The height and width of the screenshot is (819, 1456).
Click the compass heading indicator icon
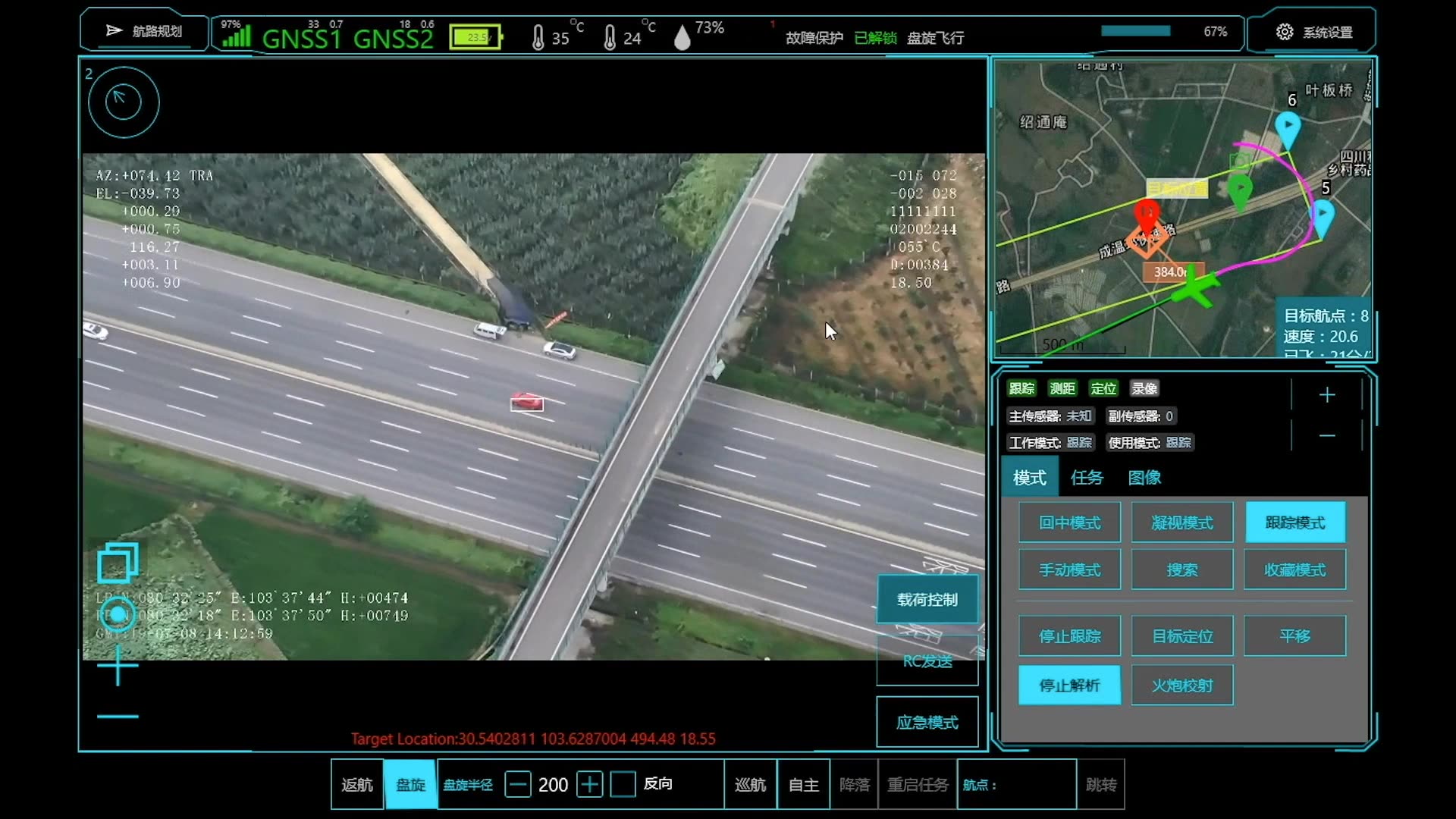click(124, 102)
